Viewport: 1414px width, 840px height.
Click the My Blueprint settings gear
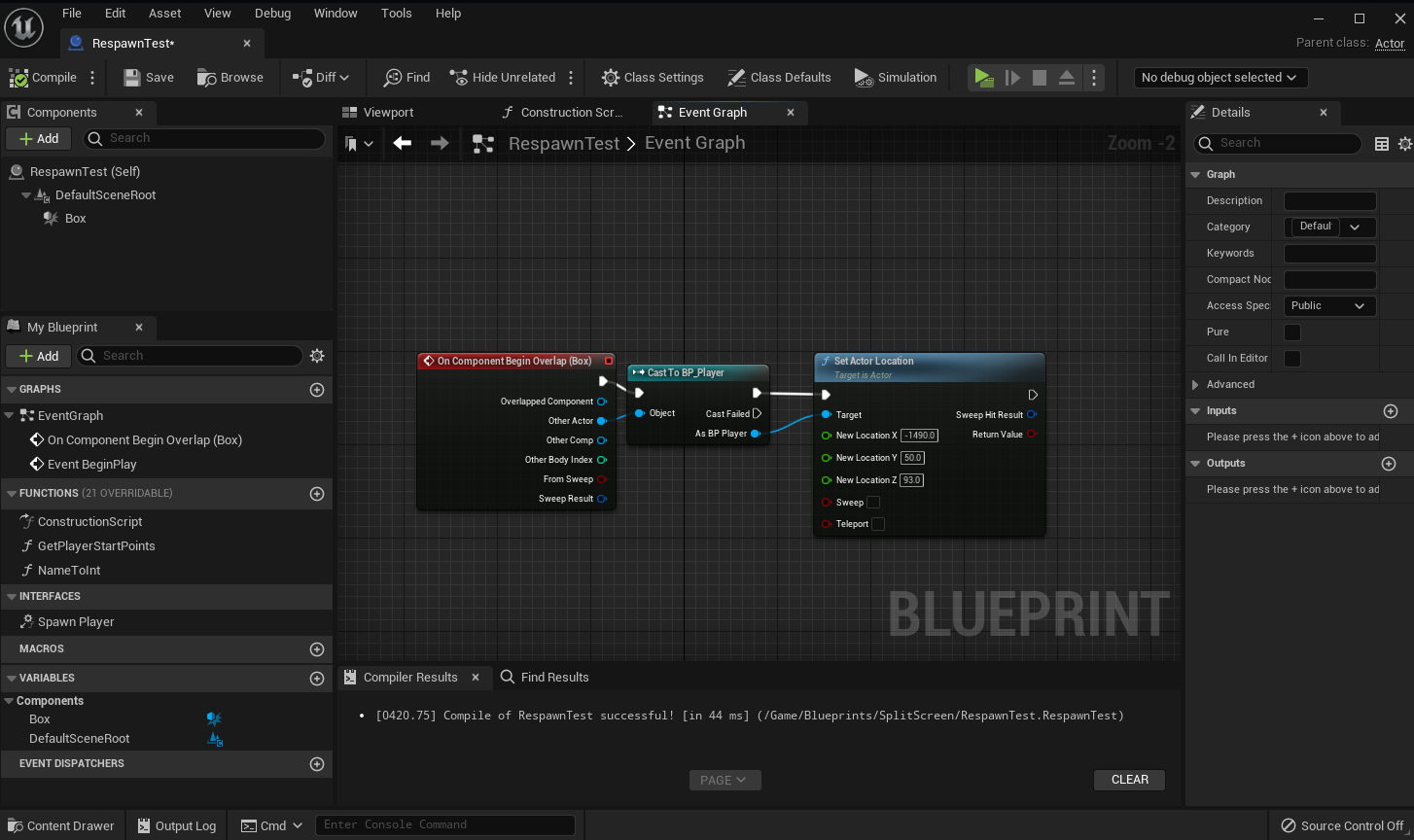click(317, 356)
